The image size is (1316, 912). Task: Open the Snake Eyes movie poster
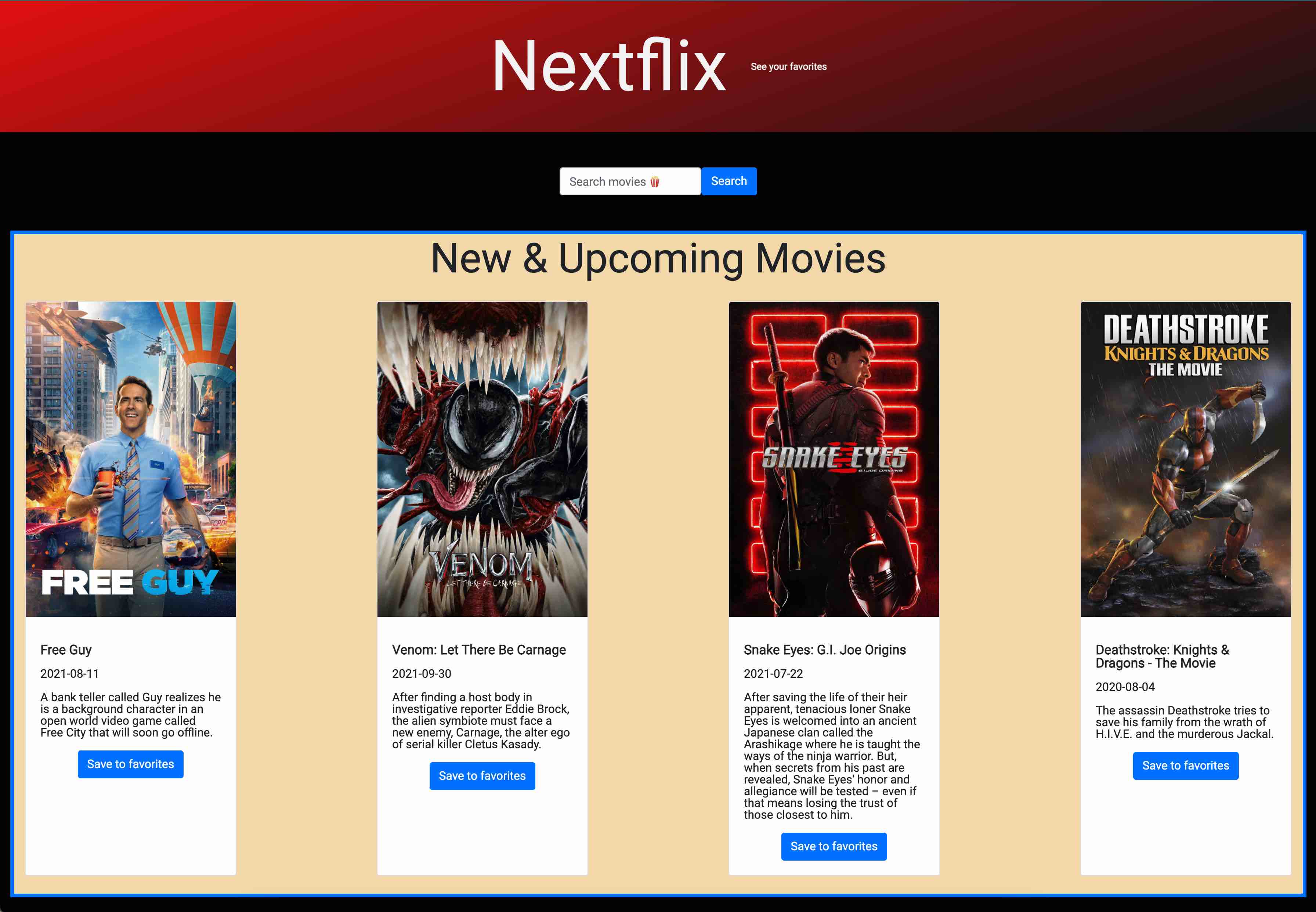point(834,459)
